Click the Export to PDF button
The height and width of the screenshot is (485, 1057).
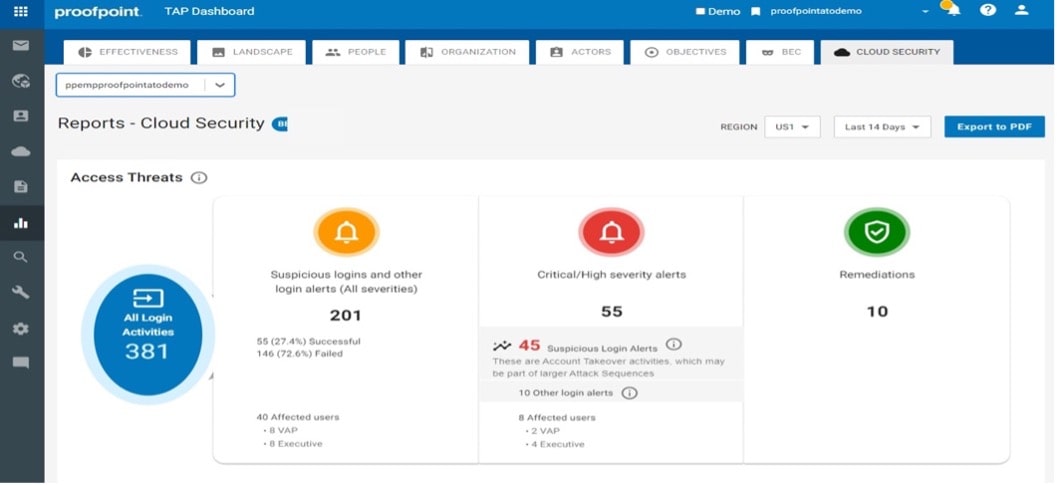tap(994, 127)
